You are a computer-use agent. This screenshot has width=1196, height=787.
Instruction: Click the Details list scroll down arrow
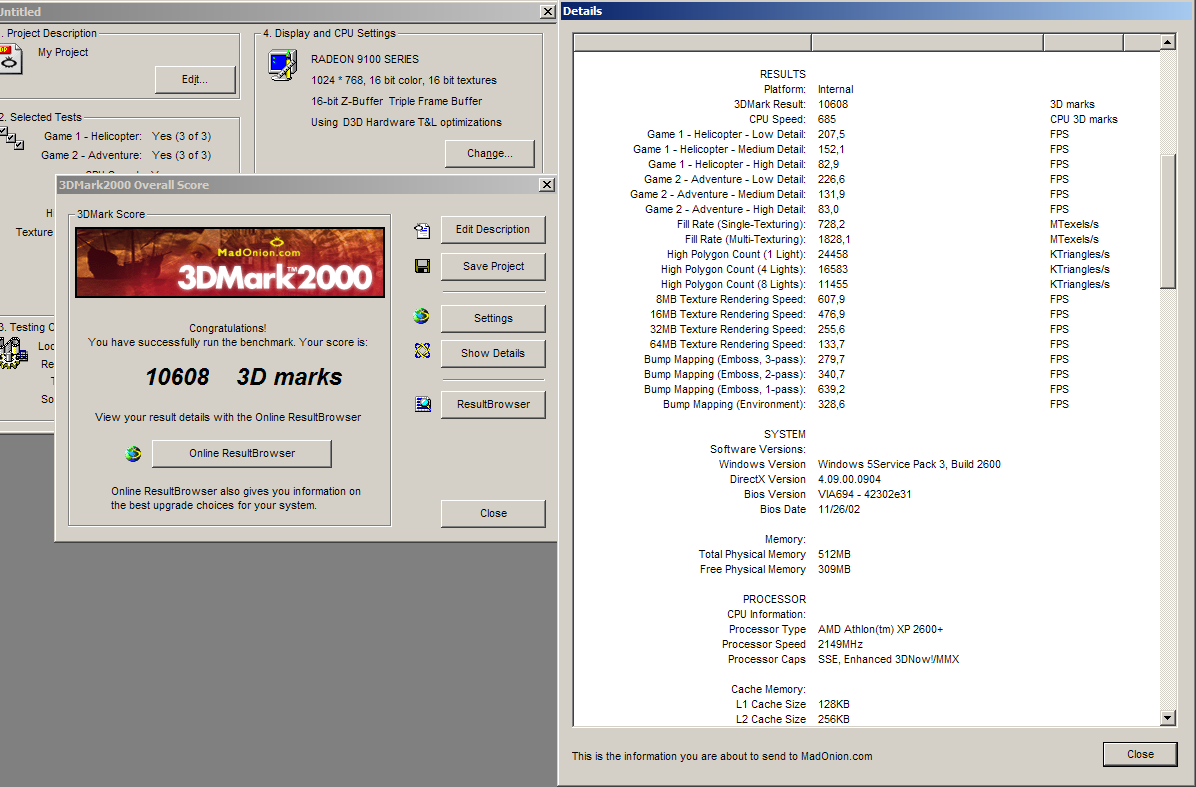pyautogui.click(x=1167, y=718)
